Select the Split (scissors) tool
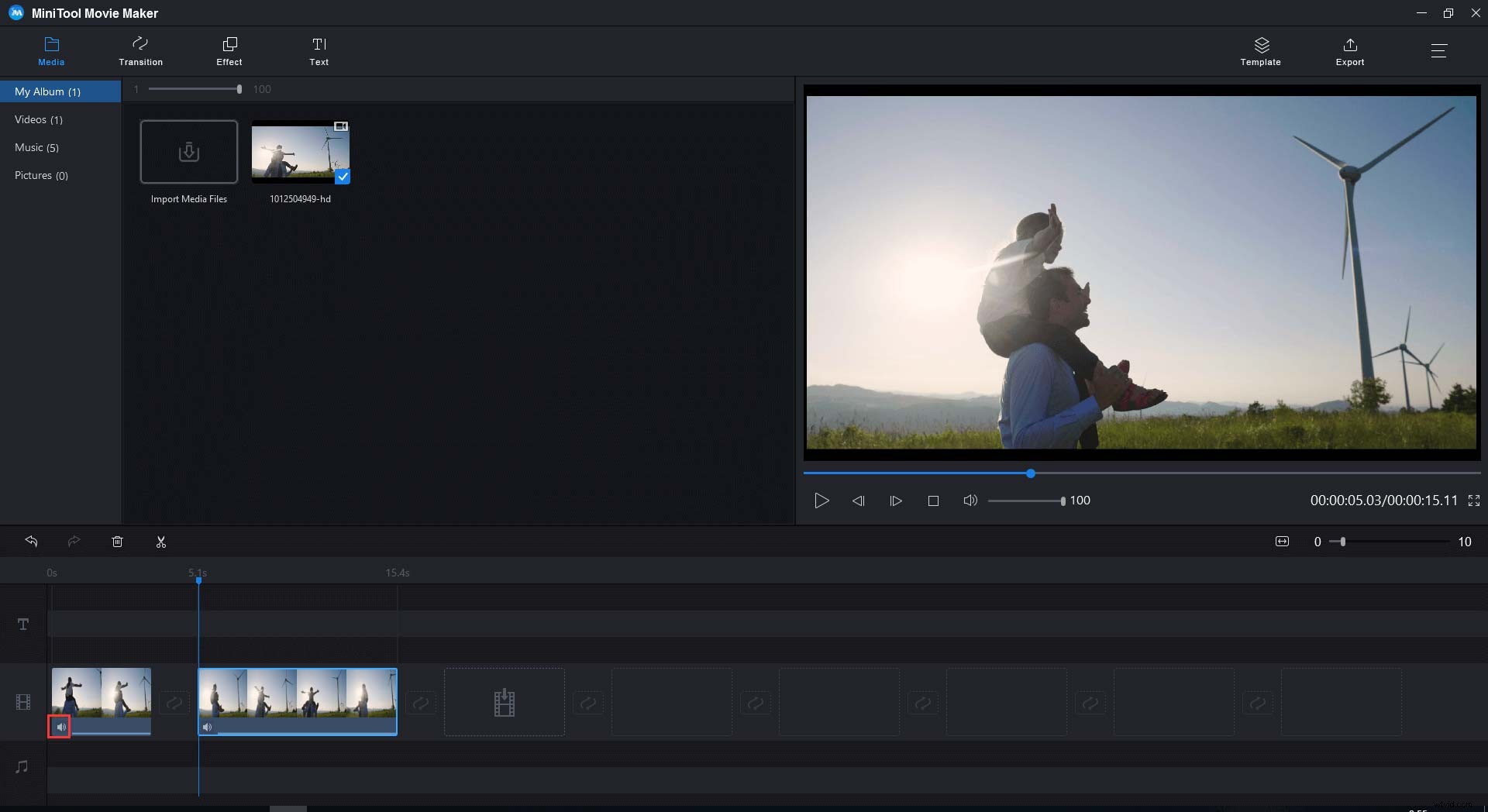Viewport: 1488px width, 812px height. click(x=160, y=541)
